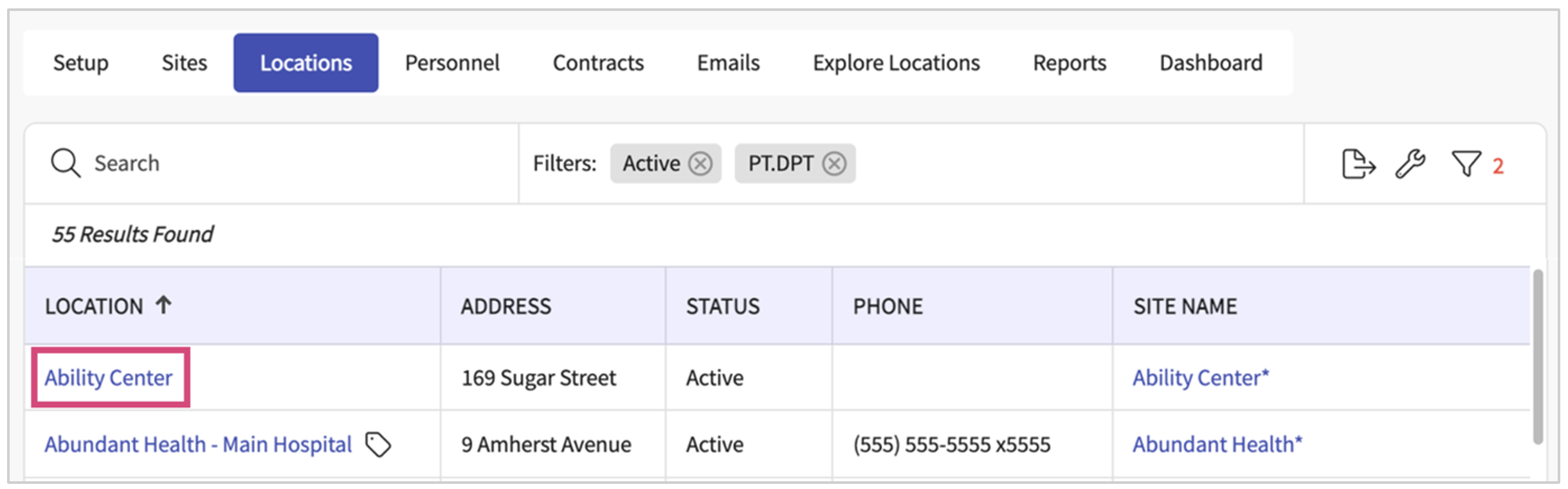Go to the Contracts tab
This screenshot has height=489, width=1568.
tap(597, 63)
